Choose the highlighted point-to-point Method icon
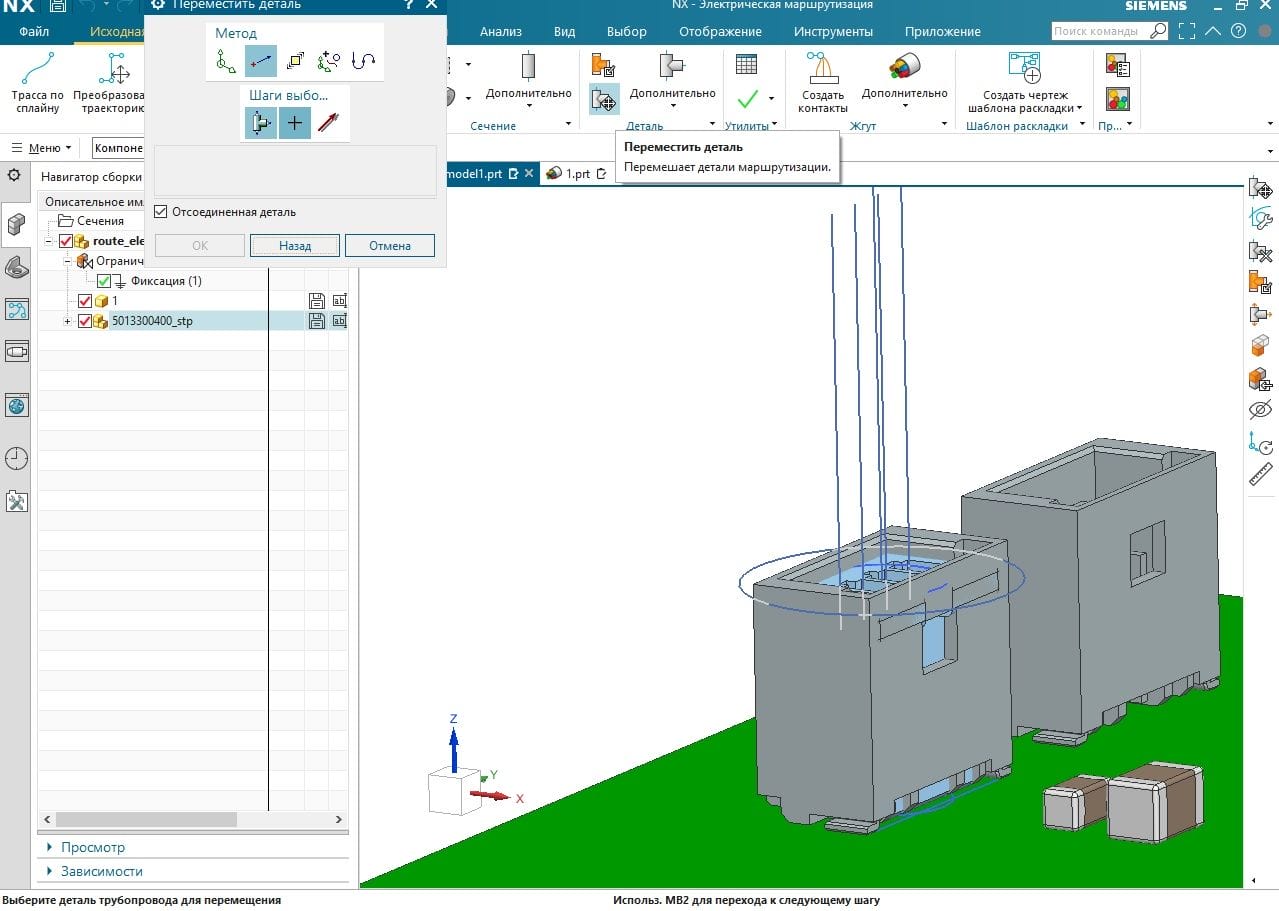 [260, 62]
